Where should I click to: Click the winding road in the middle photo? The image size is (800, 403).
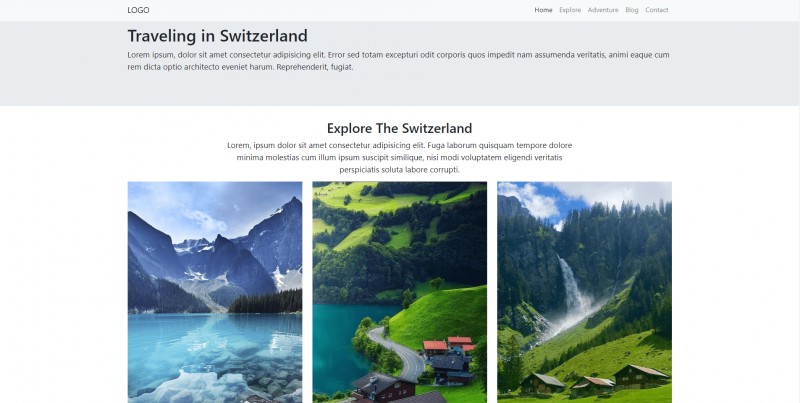(401, 352)
